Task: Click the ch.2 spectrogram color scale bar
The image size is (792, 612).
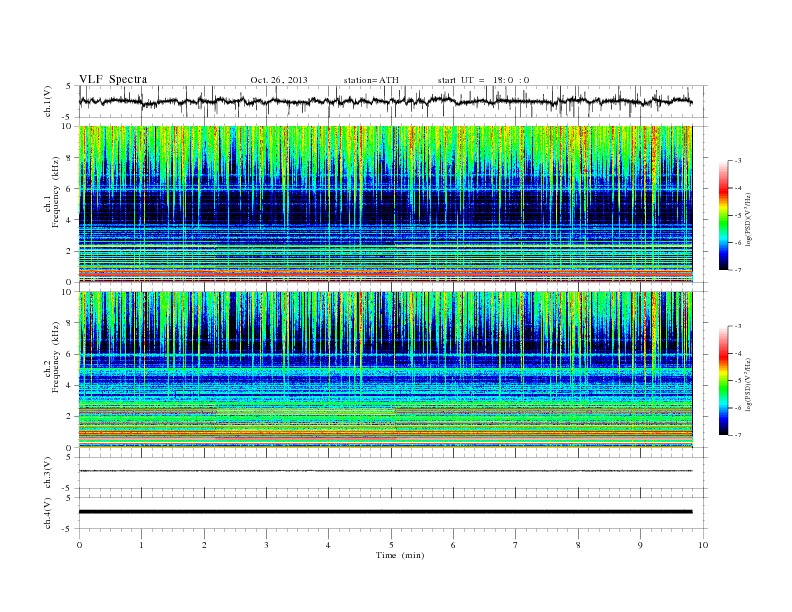Action: 724,380
